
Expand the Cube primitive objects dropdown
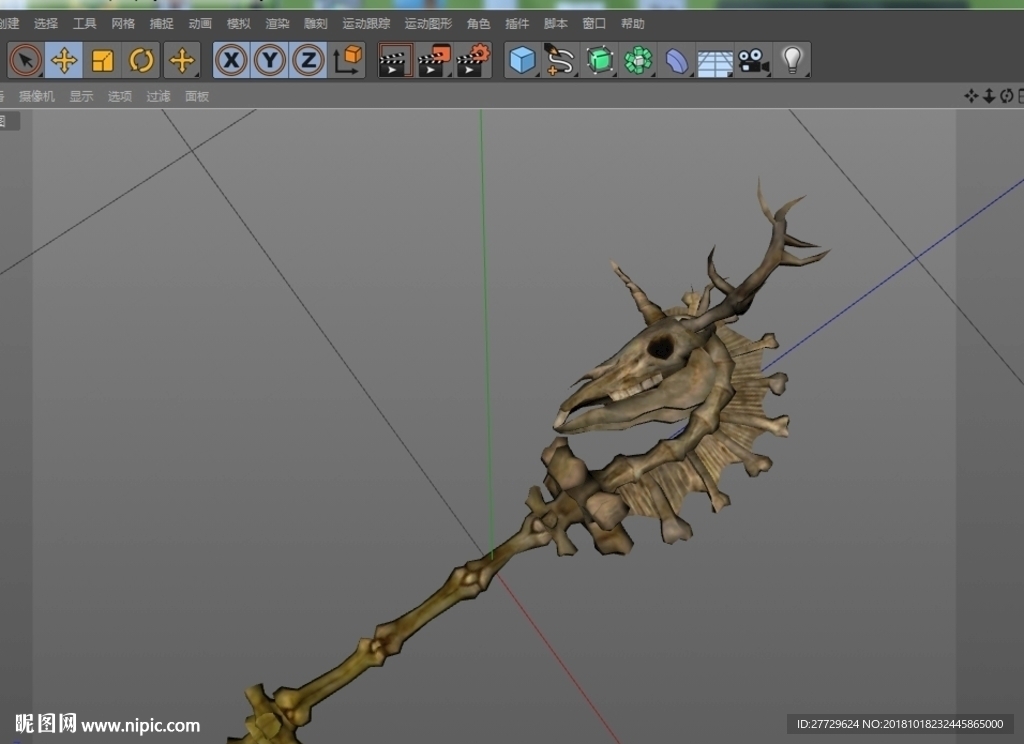click(522, 60)
